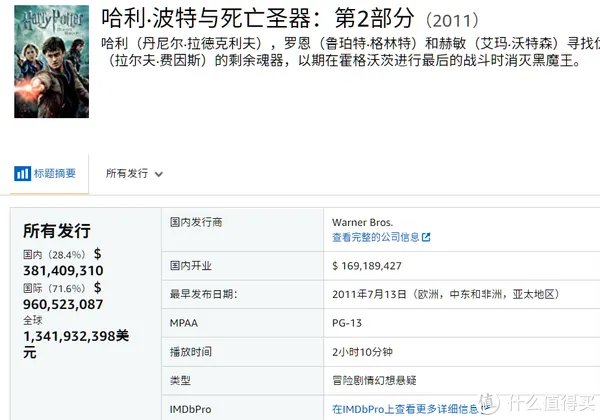Click the 类型 row label

click(x=180, y=381)
